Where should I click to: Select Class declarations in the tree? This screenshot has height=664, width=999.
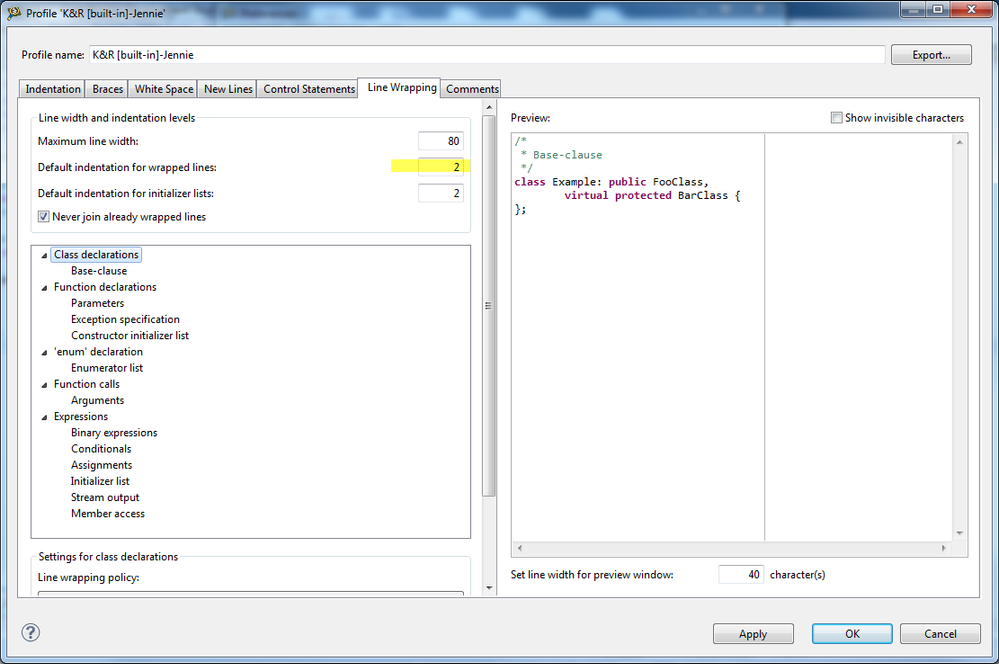click(x=96, y=254)
